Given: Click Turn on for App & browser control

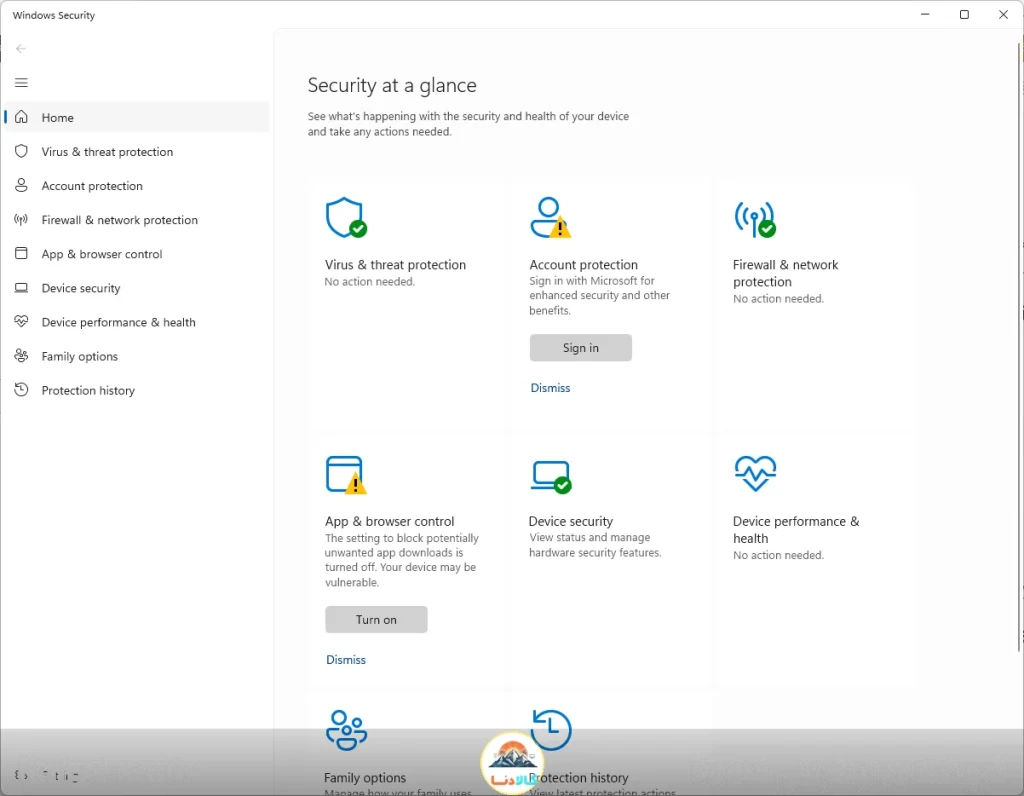Looking at the screenshot, I should coord(376,619).
